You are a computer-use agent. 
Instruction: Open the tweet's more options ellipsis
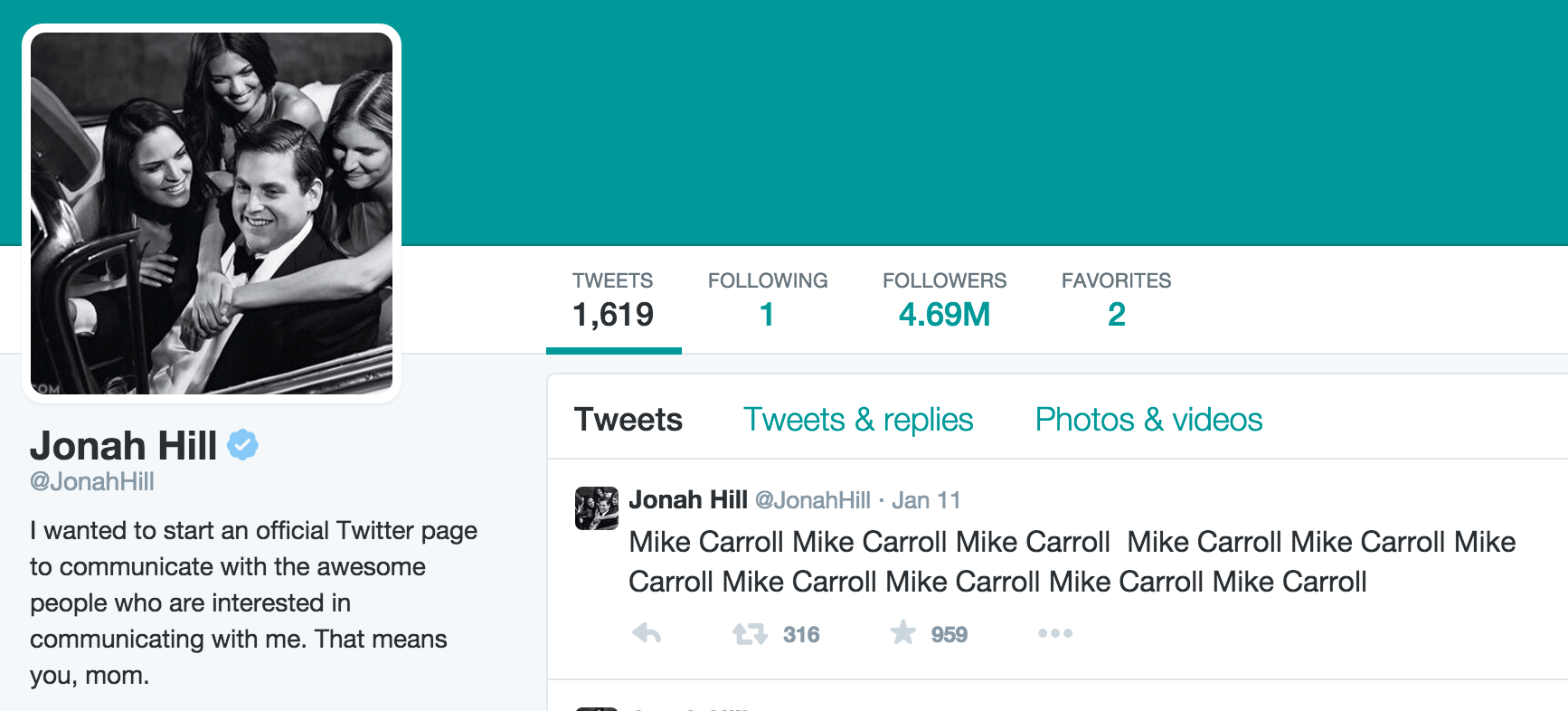(x=1055, y=633)
